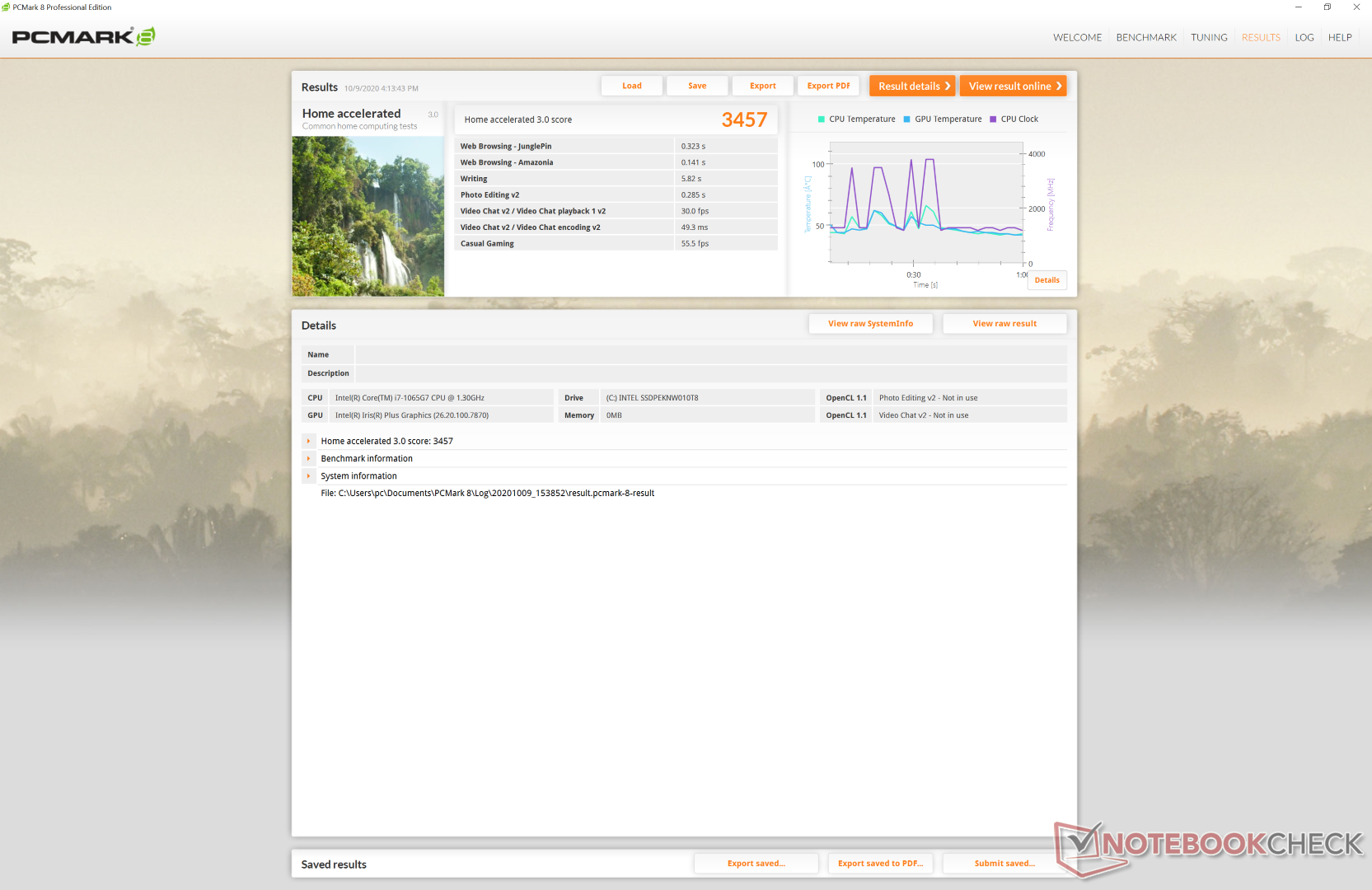
Task: Click View result online
Action: [x=1014, y=86]
